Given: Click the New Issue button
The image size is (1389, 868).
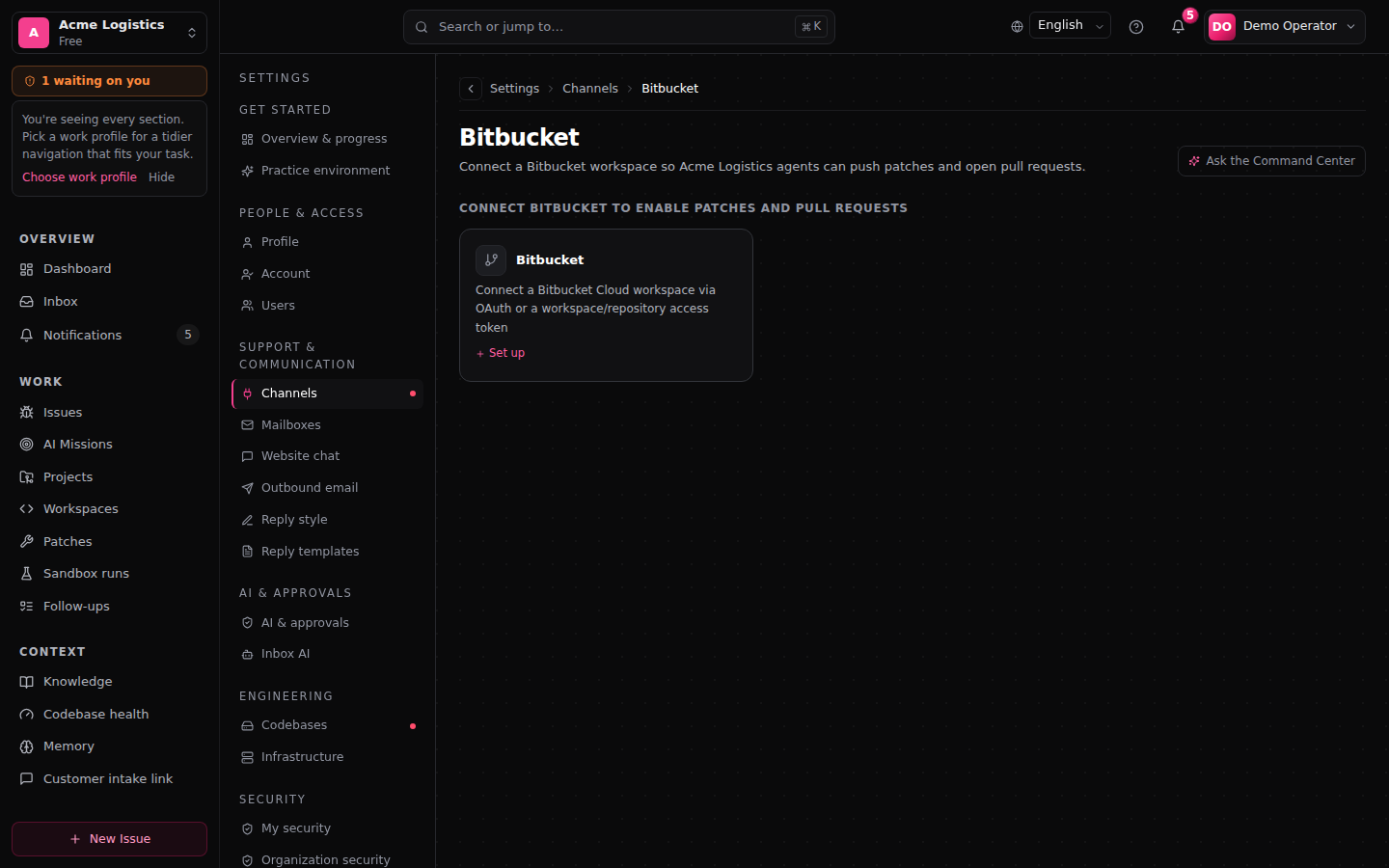Looking at the screenshot, I should 109,839.
